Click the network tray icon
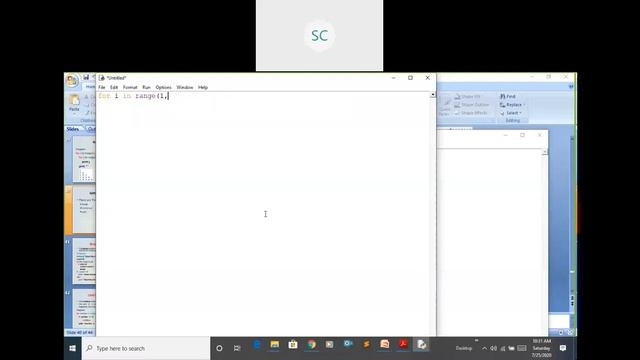Screen dimensions: 640x360 [503, 348]
